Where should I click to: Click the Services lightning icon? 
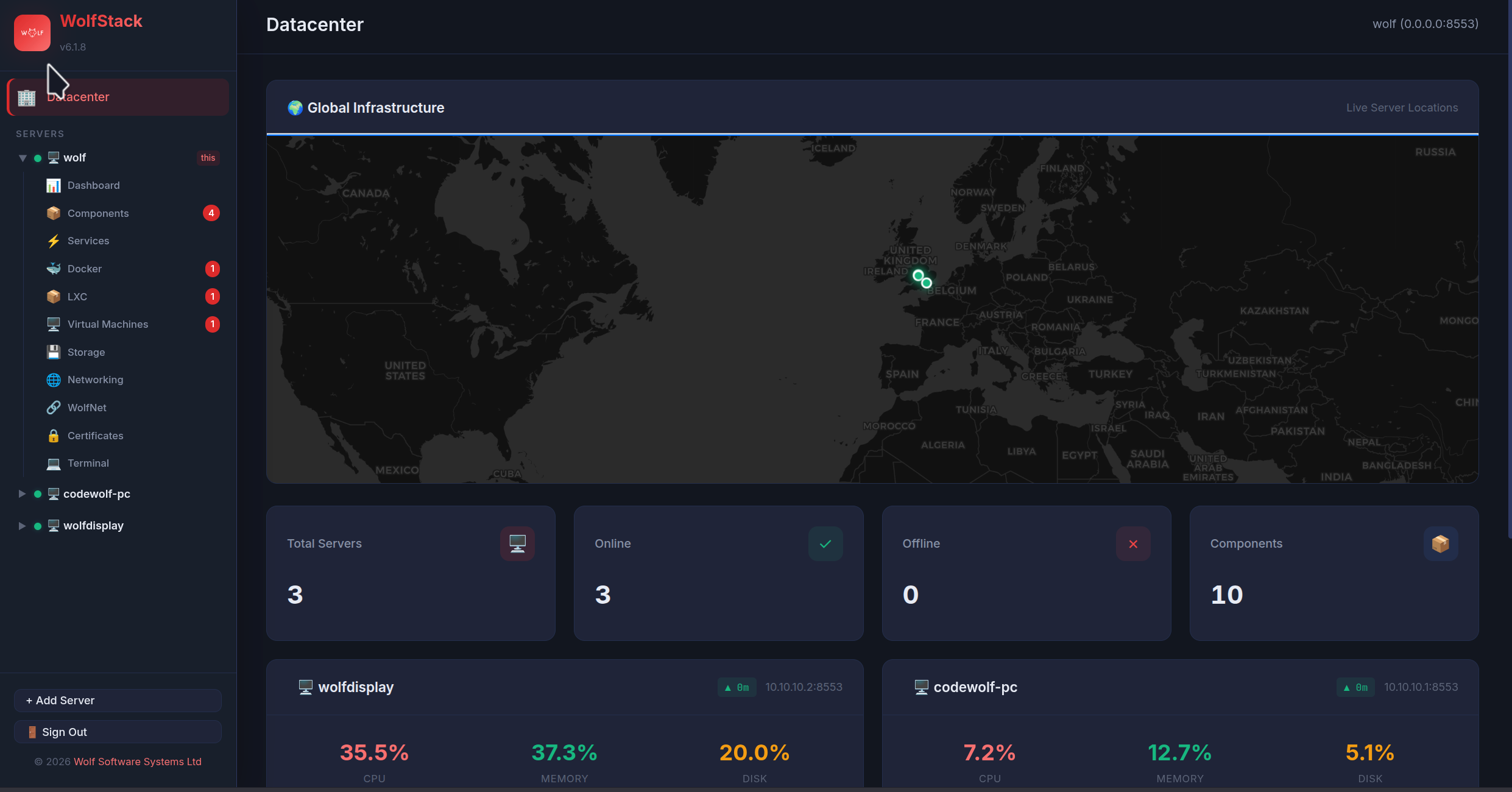click(54, 241)
